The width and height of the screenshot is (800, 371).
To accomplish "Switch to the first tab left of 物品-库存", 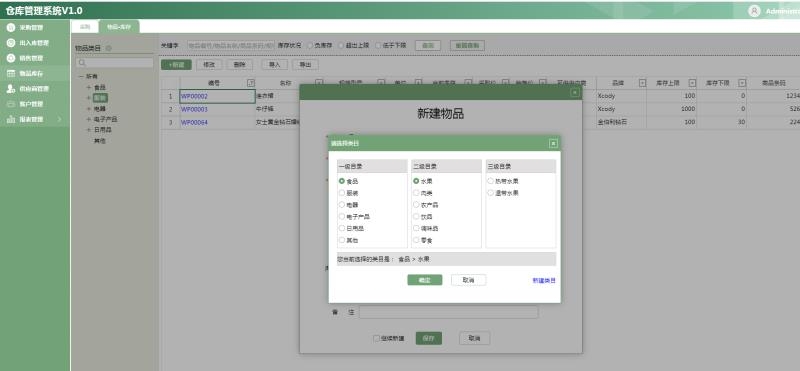I will [x=84, y=27].
